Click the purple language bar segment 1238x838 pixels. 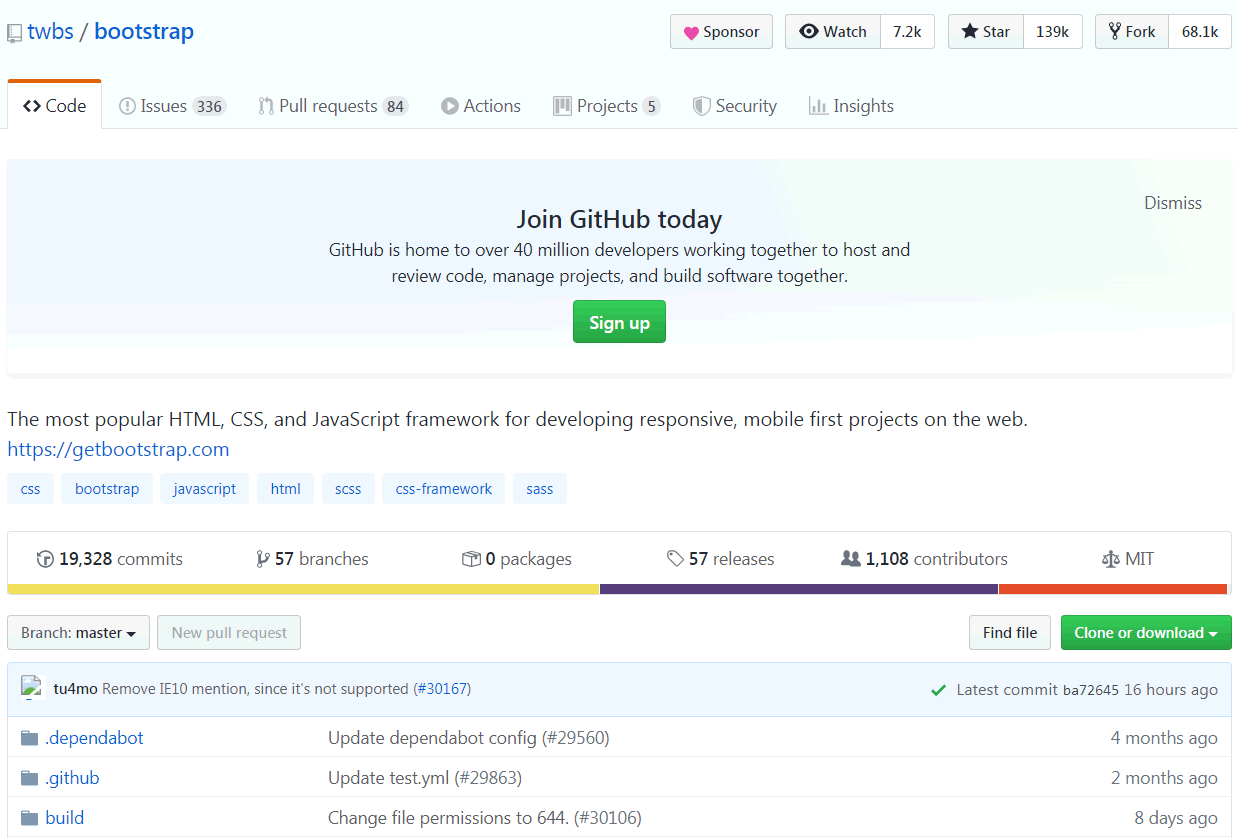[x=799, y=589]
